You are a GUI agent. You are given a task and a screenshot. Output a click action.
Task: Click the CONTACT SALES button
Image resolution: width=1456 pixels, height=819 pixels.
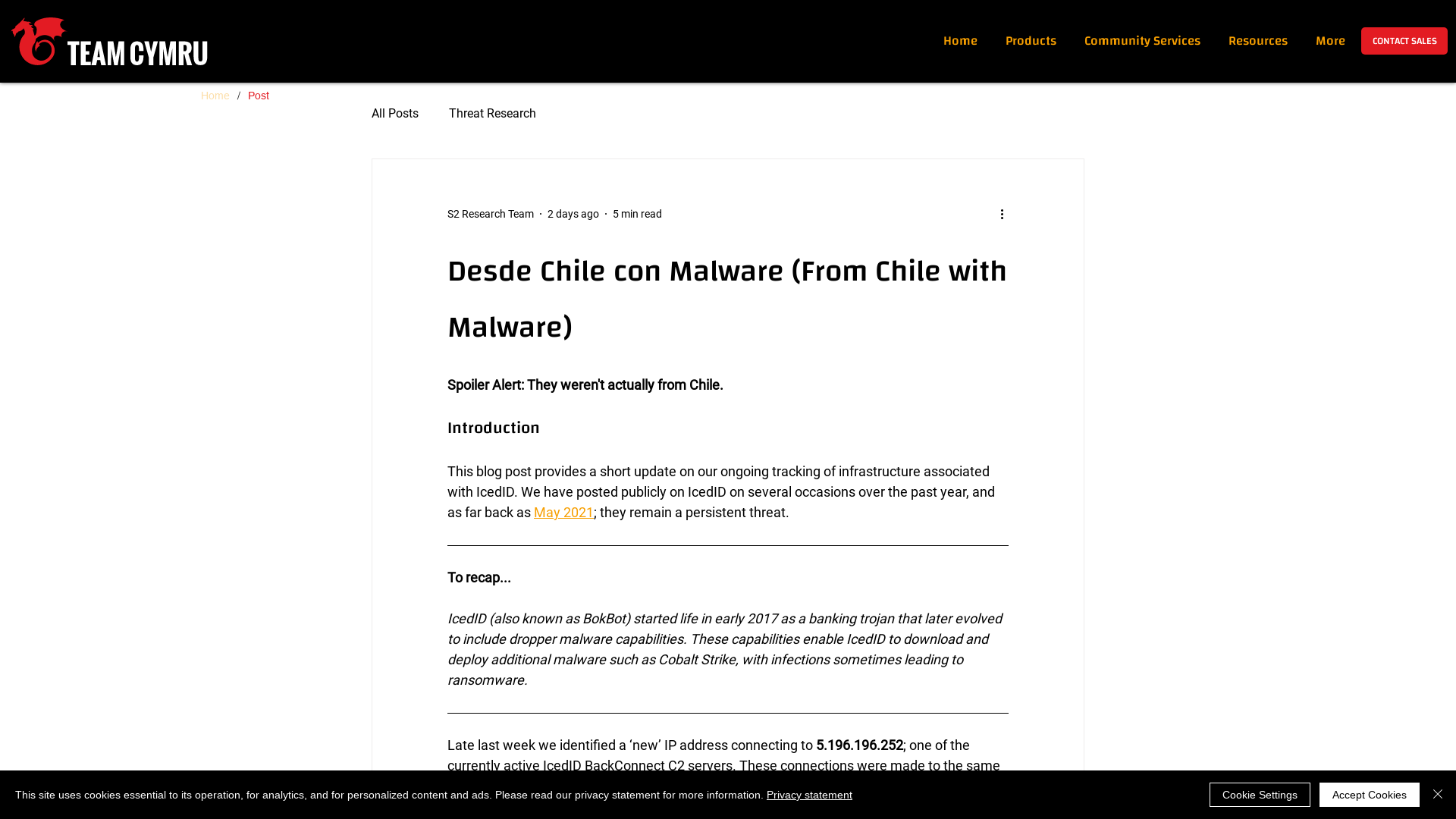point(1404,40)
